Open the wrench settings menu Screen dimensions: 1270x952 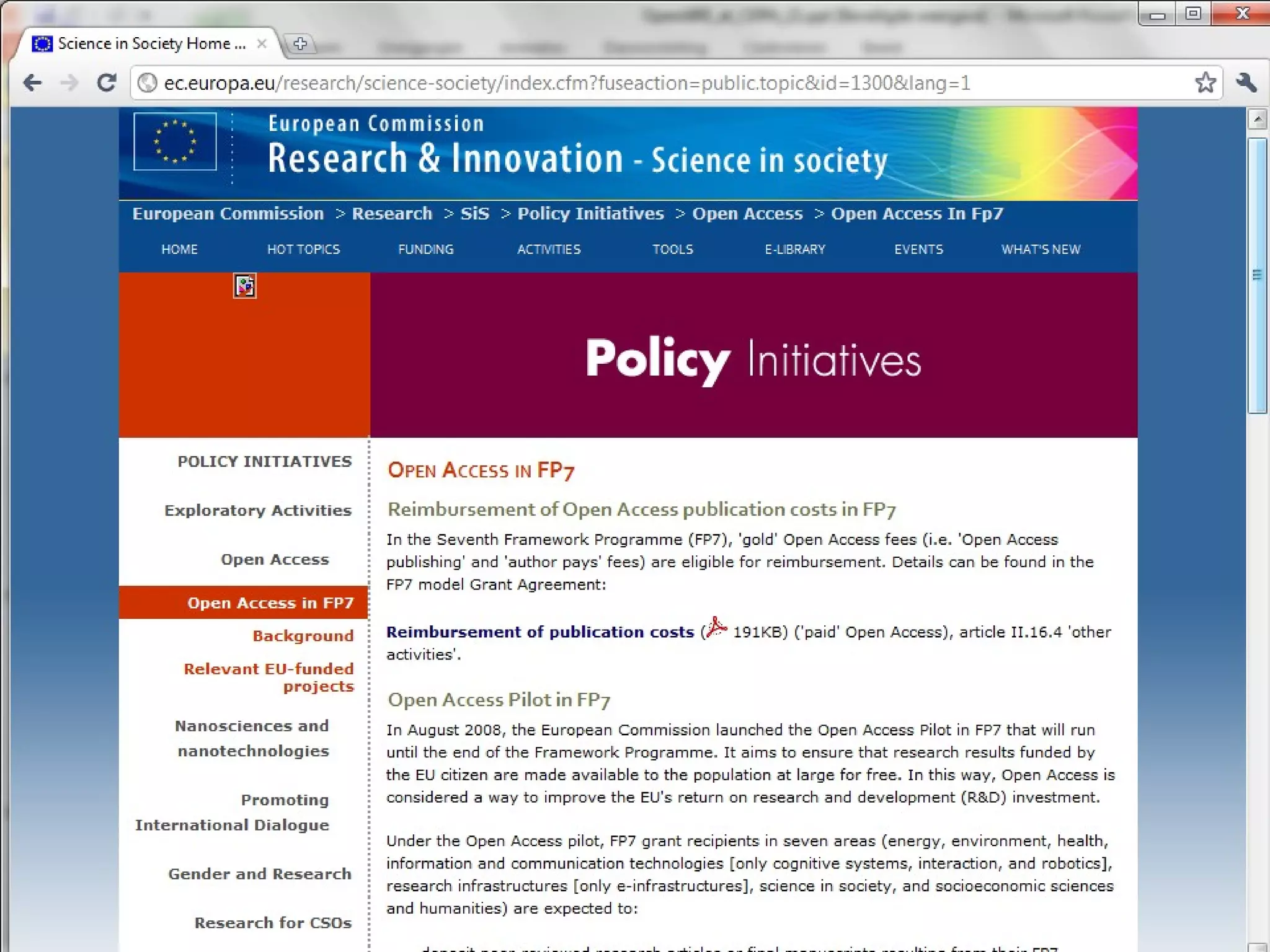click(1246, 82)
